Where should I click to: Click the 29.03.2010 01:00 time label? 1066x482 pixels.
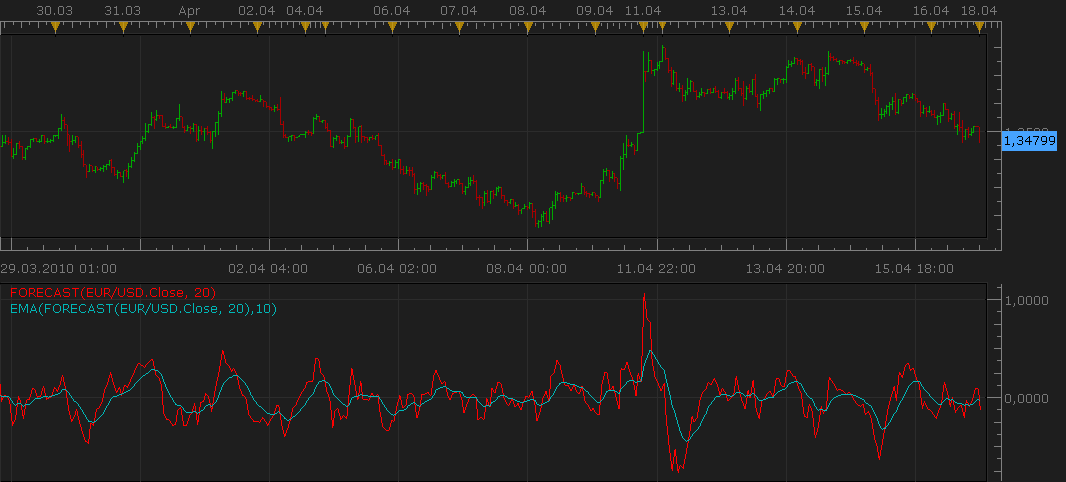[x=59, y=269]
